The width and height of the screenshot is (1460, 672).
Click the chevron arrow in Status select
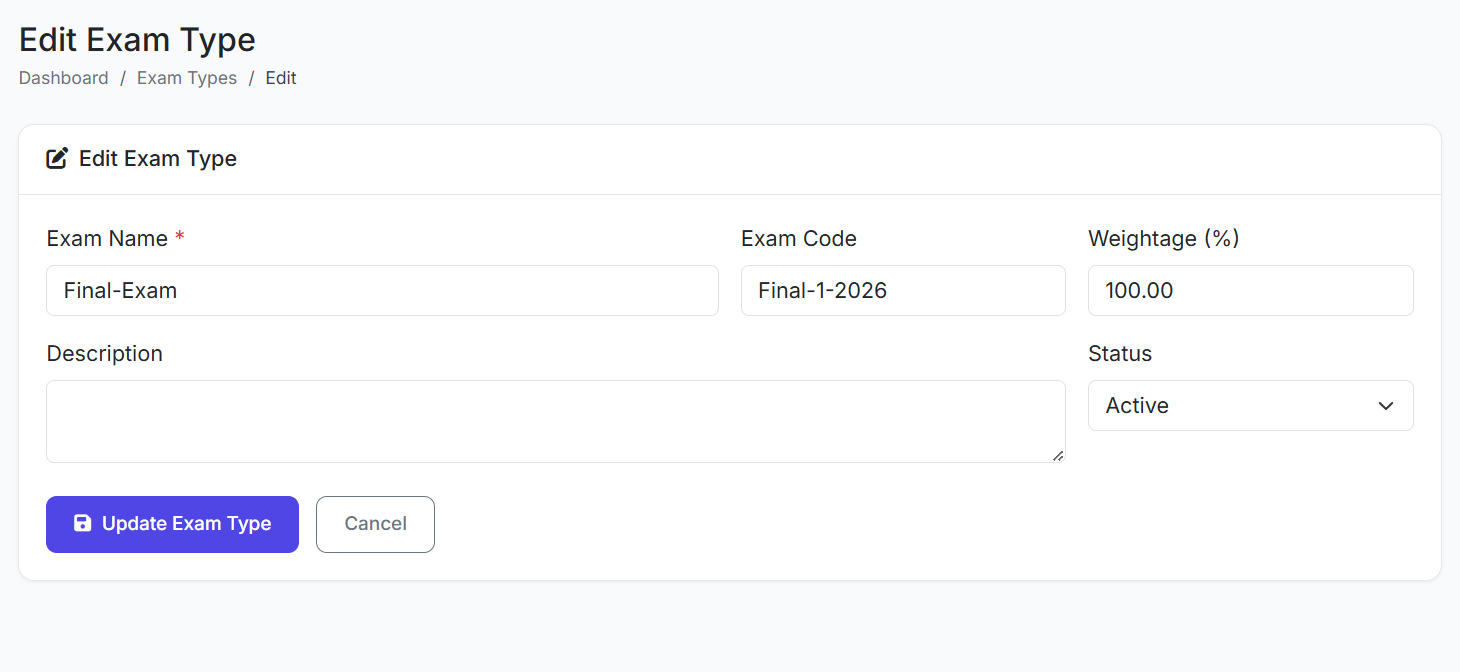point(1386,406)
